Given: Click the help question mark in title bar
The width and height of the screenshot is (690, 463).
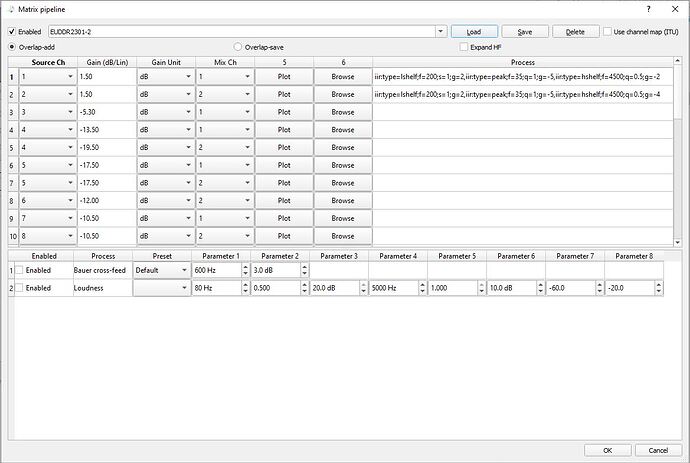Looking at the screenshot, I should (x=648, y=9).
